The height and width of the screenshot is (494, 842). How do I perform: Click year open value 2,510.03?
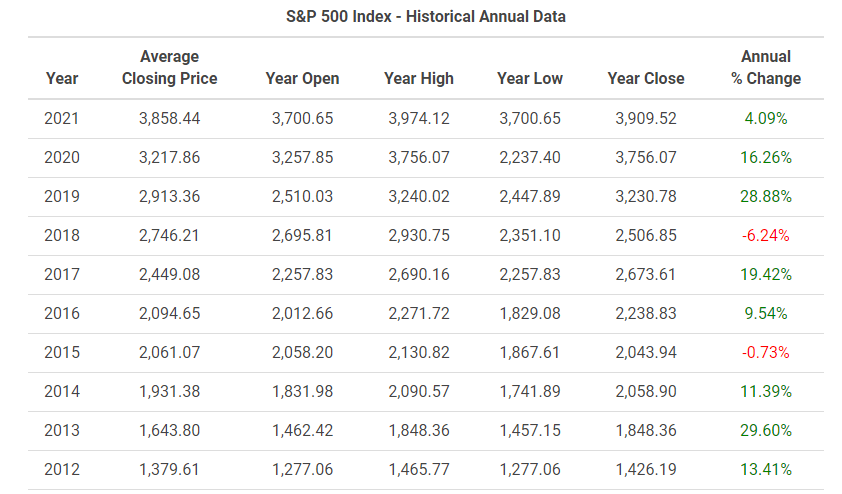click(x=302, y=197)
